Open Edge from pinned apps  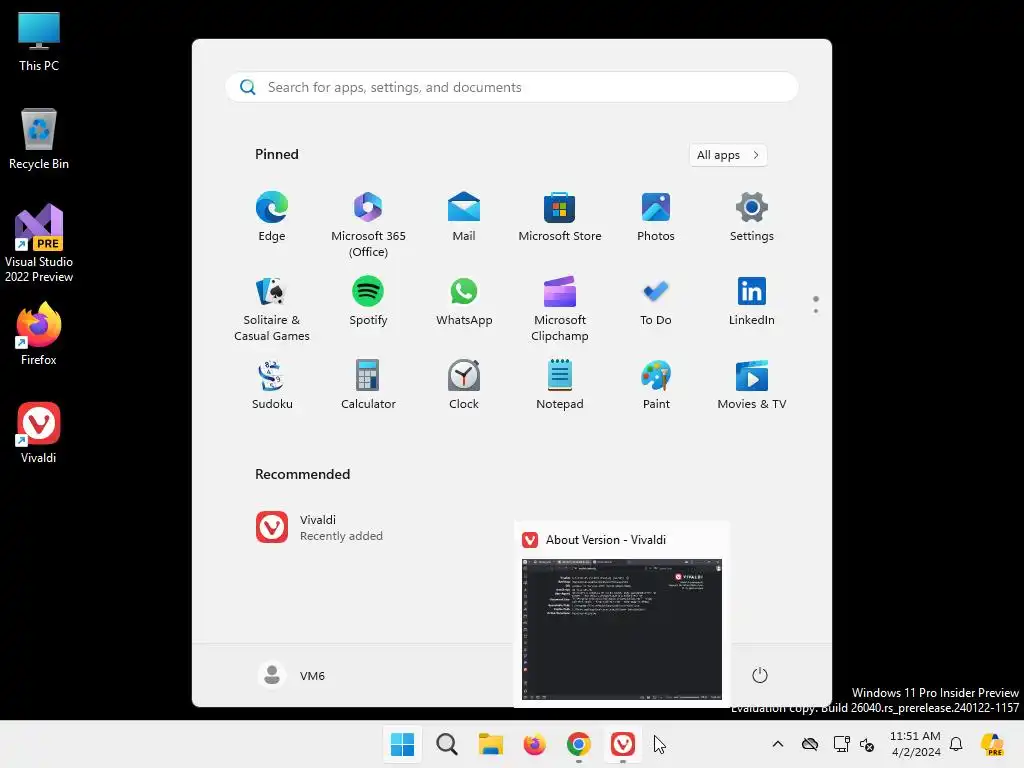point(272,217)
